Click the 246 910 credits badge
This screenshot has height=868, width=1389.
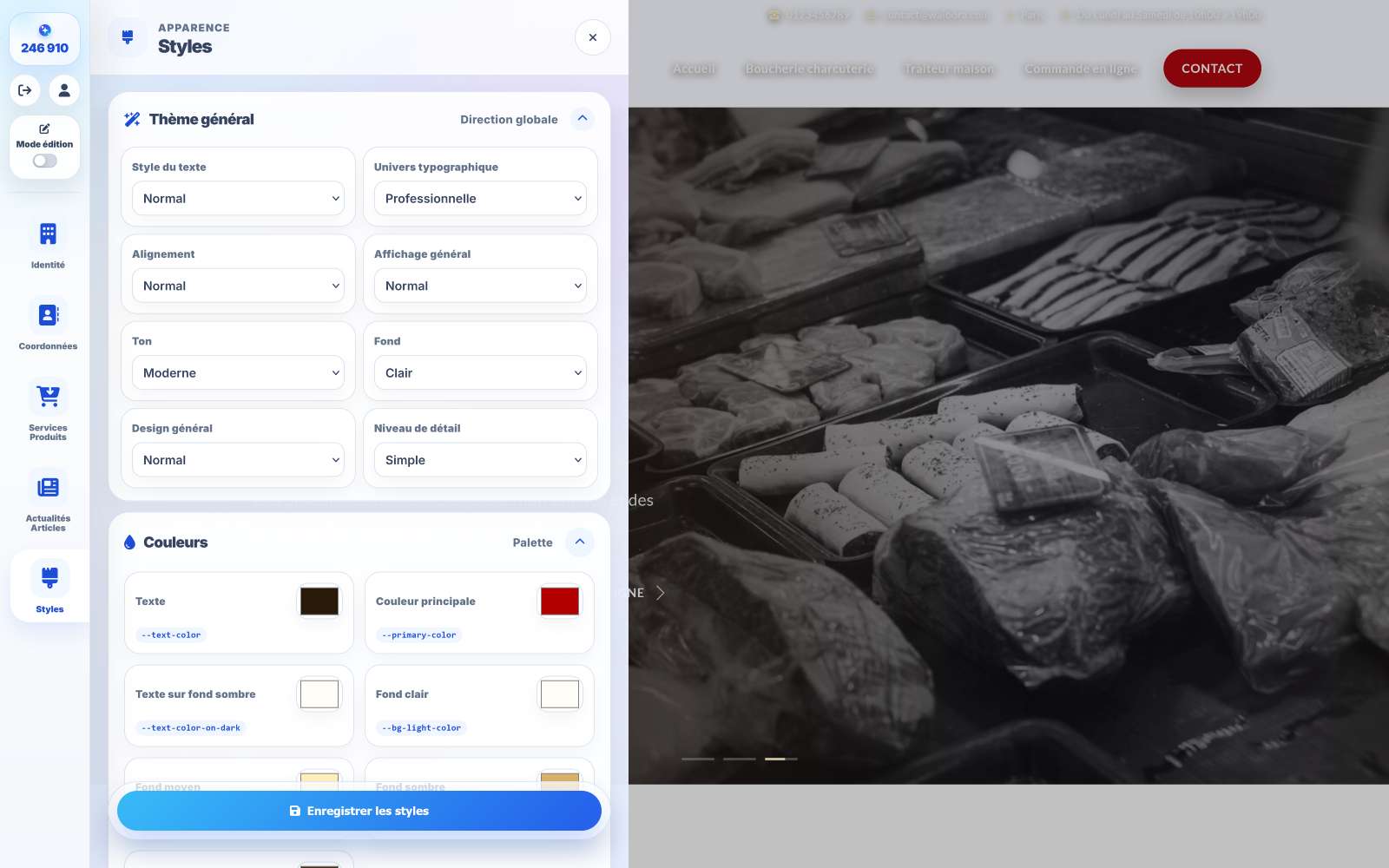tap(44, 39)
